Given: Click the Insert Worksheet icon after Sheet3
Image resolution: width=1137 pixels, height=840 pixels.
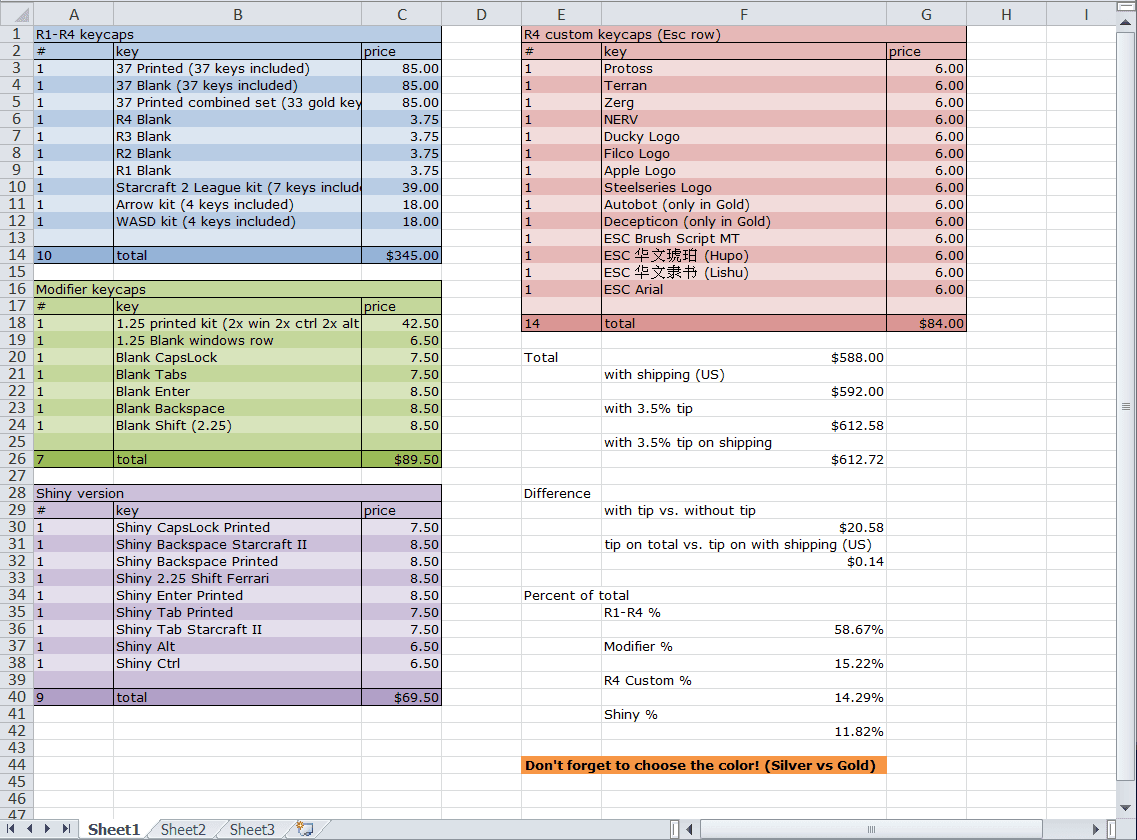Looking at the screenshot, I should click(x=305, y=829).
